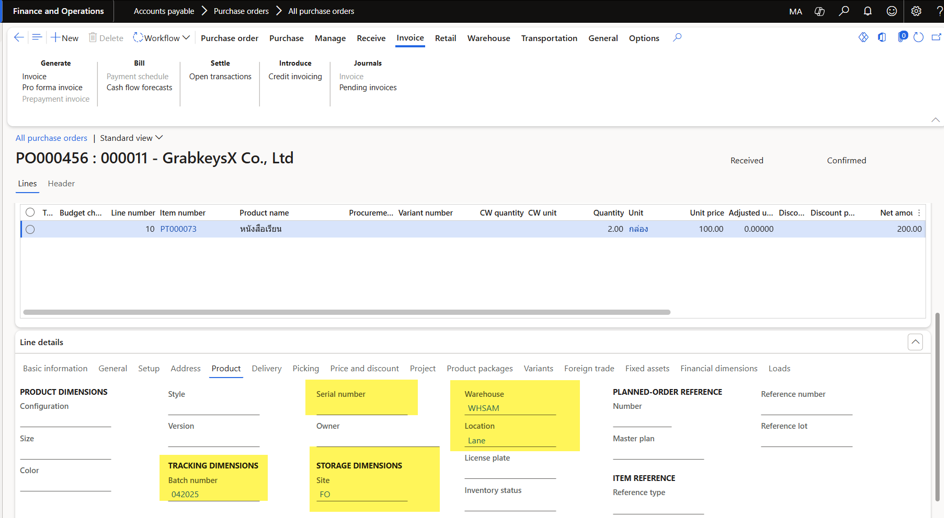Click the Serial number field
Viewport: 944px width, 518px height.
pos(362,408)
